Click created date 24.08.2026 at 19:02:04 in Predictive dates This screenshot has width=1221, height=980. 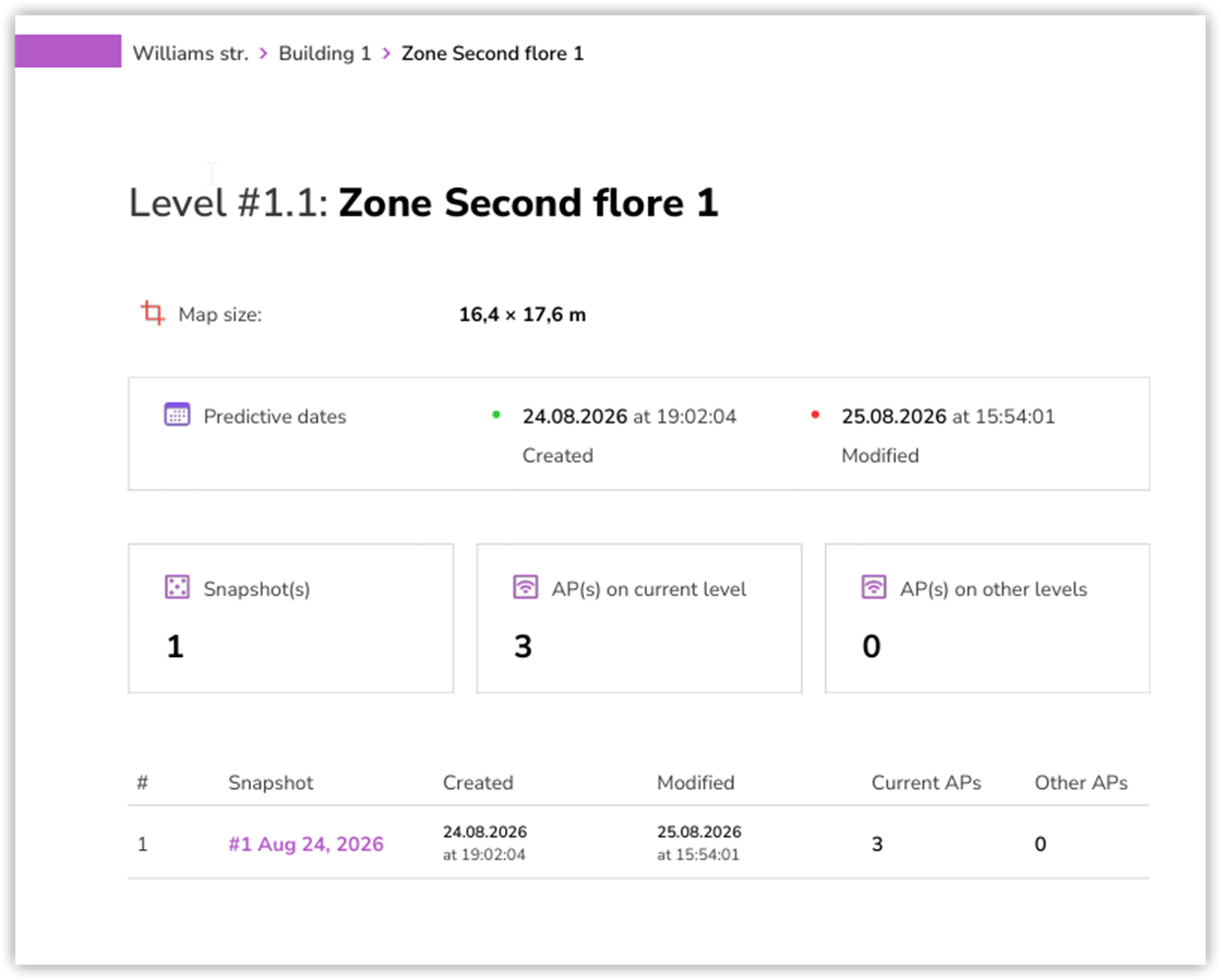(x=629, y=417)
